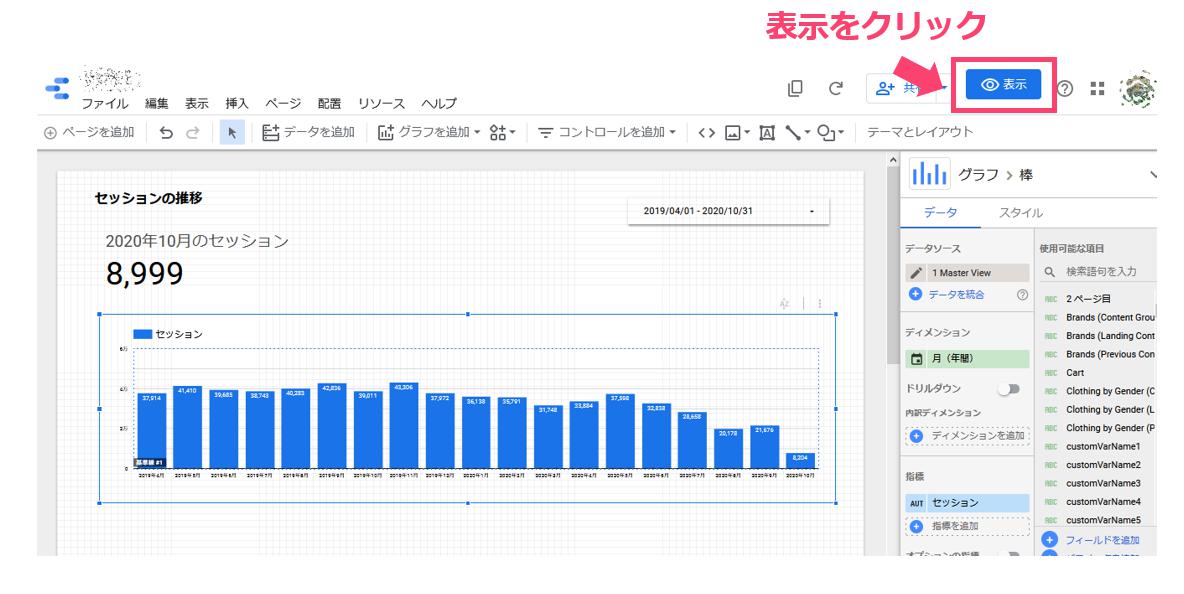1184x594 pixels.
Task: Open the chart's three-dot more menu
Action: coord(819,303)
